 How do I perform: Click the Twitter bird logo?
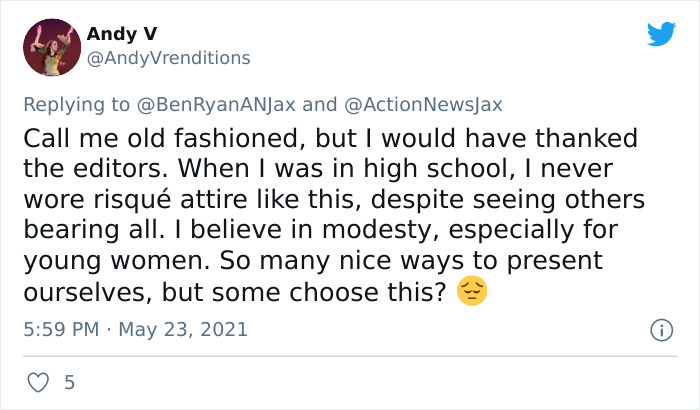click(x=661, y=34)
